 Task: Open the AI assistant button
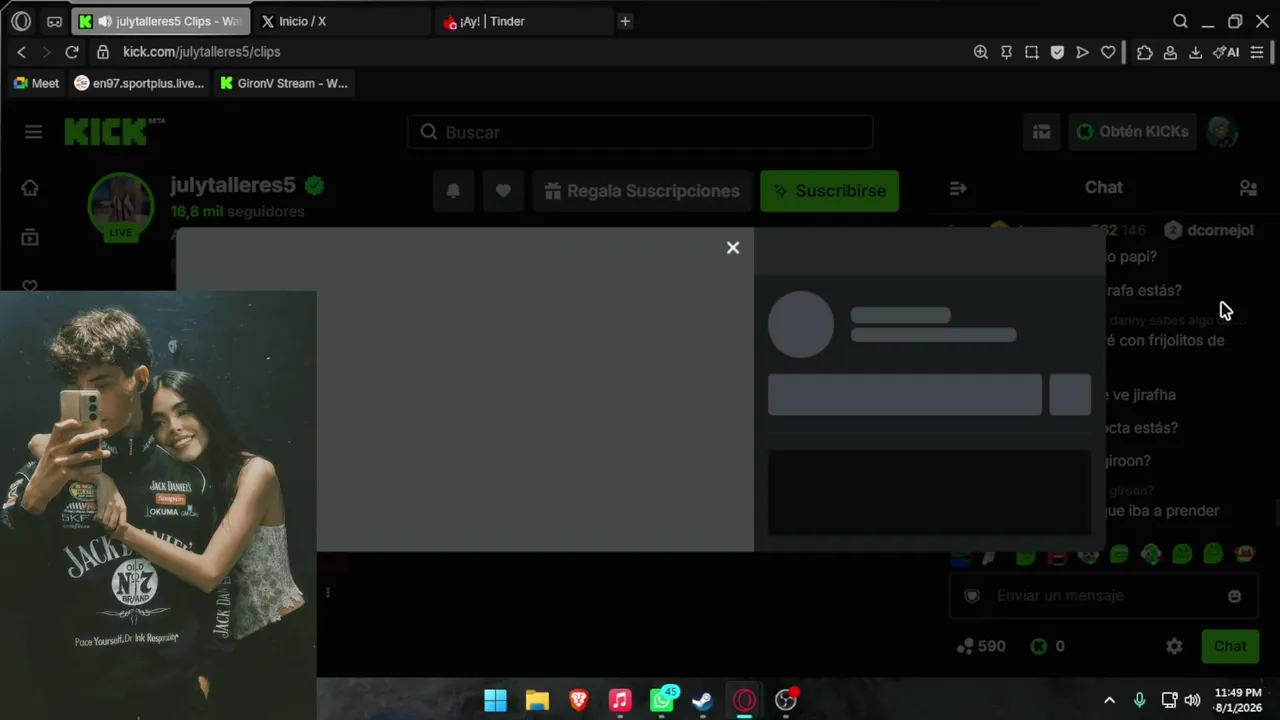(x=1226, y=52)
